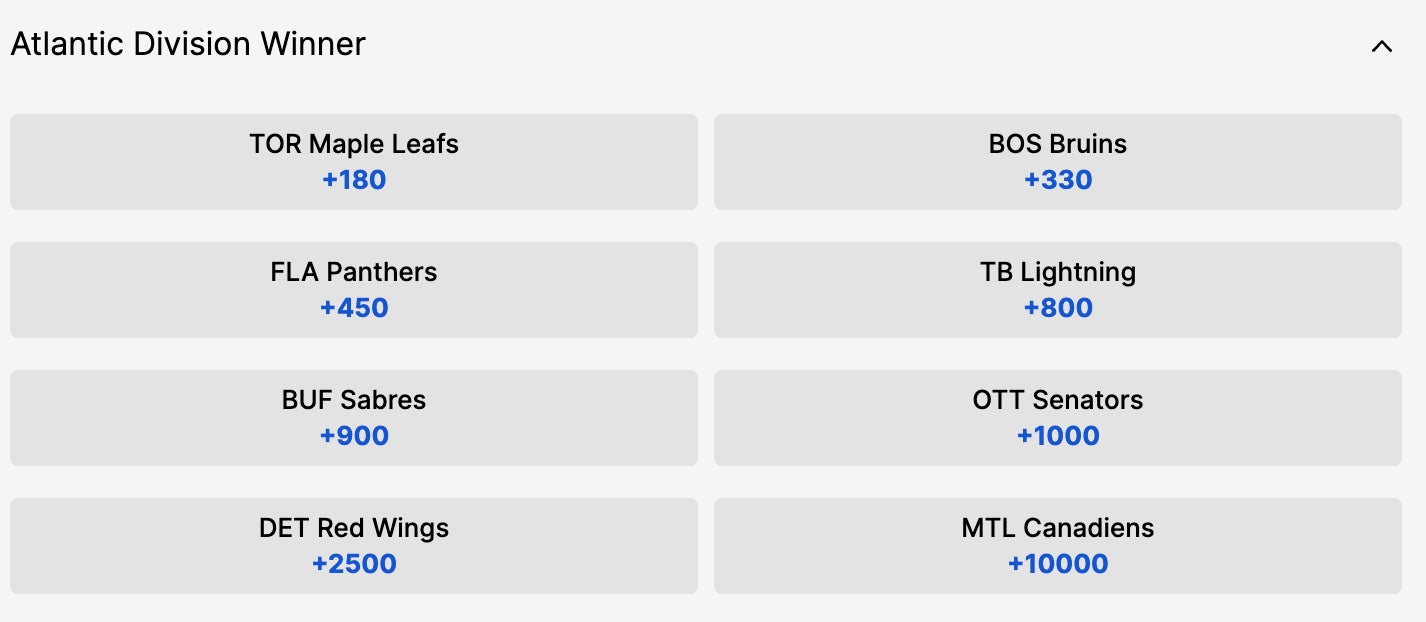Tap the +450 odds
The height and width of the screenshot is (622, 1426).
point(354,308)
